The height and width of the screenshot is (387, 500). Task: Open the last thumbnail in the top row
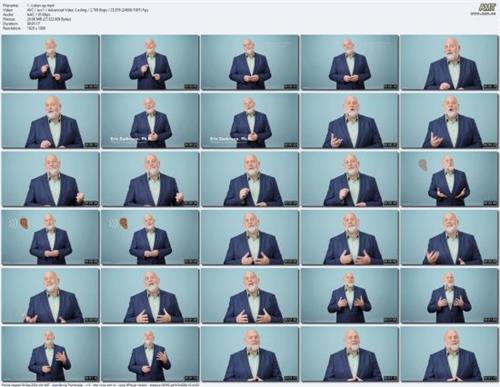[x=449, y=62]
